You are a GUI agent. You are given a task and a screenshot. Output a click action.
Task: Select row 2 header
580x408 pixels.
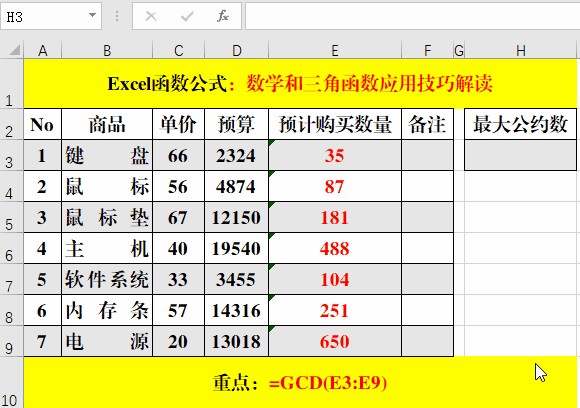click(12, 124)
